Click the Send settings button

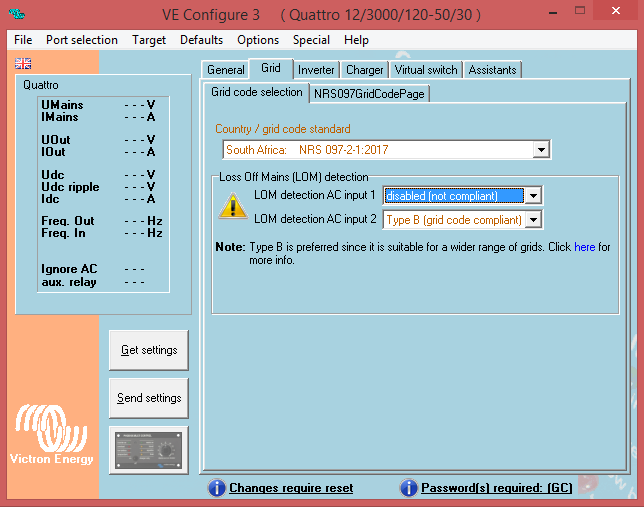pos(149,398)
